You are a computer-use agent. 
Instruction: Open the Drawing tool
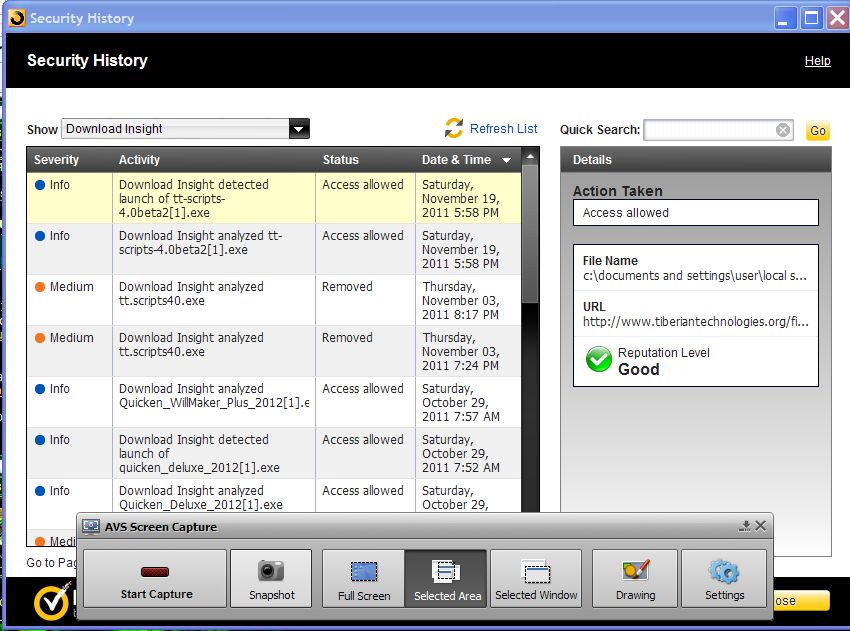coord(635,578)
